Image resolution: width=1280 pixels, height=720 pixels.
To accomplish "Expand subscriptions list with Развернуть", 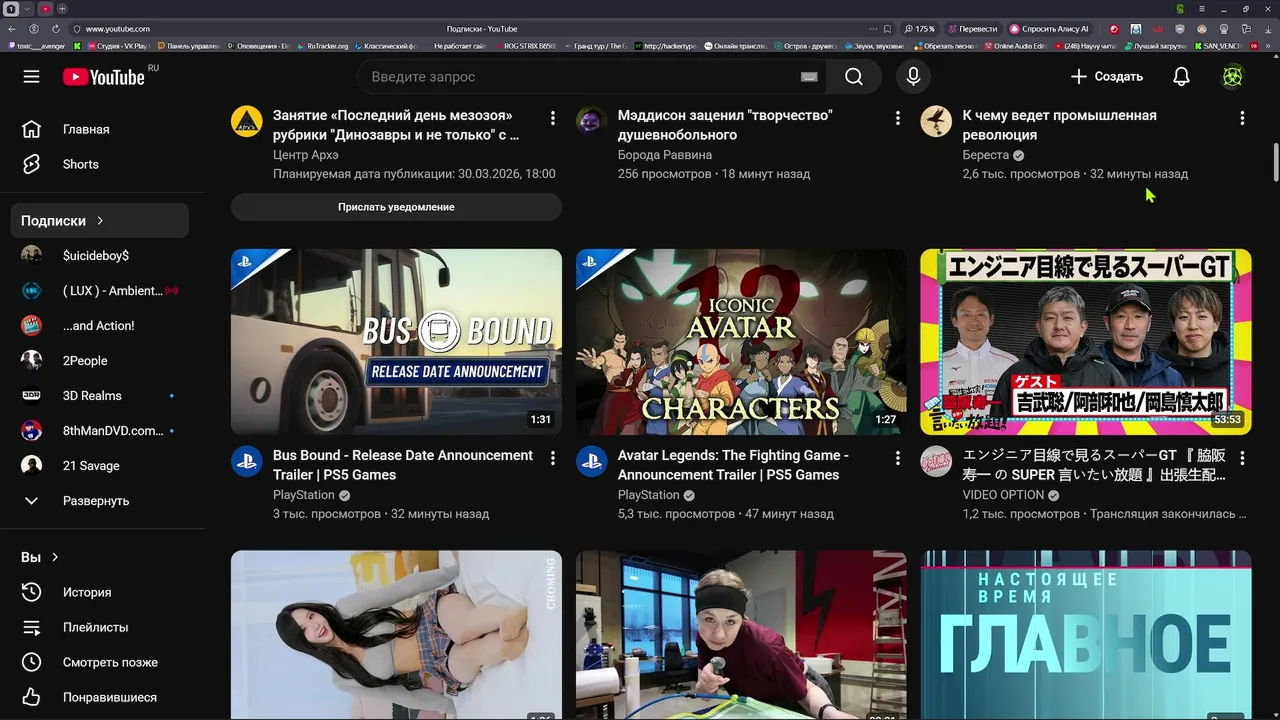I will 100,501.
